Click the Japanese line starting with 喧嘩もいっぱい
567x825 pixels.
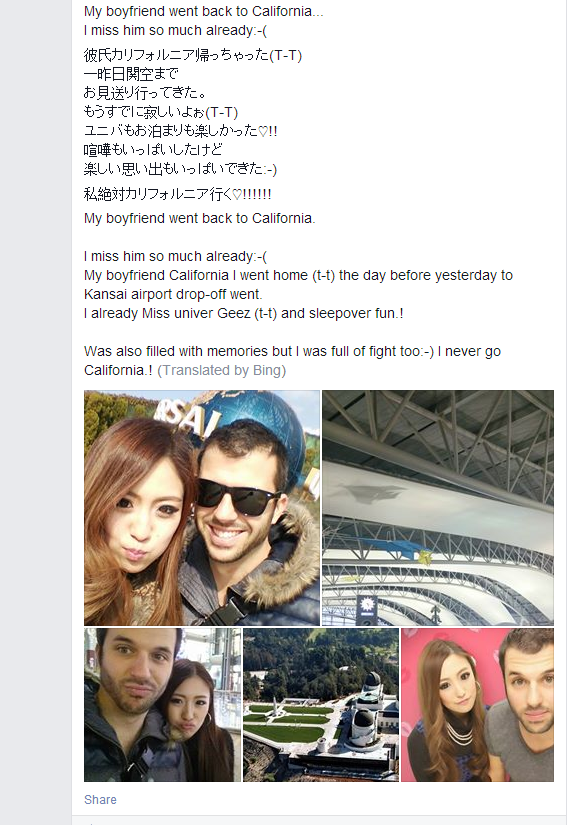point(153,150)
